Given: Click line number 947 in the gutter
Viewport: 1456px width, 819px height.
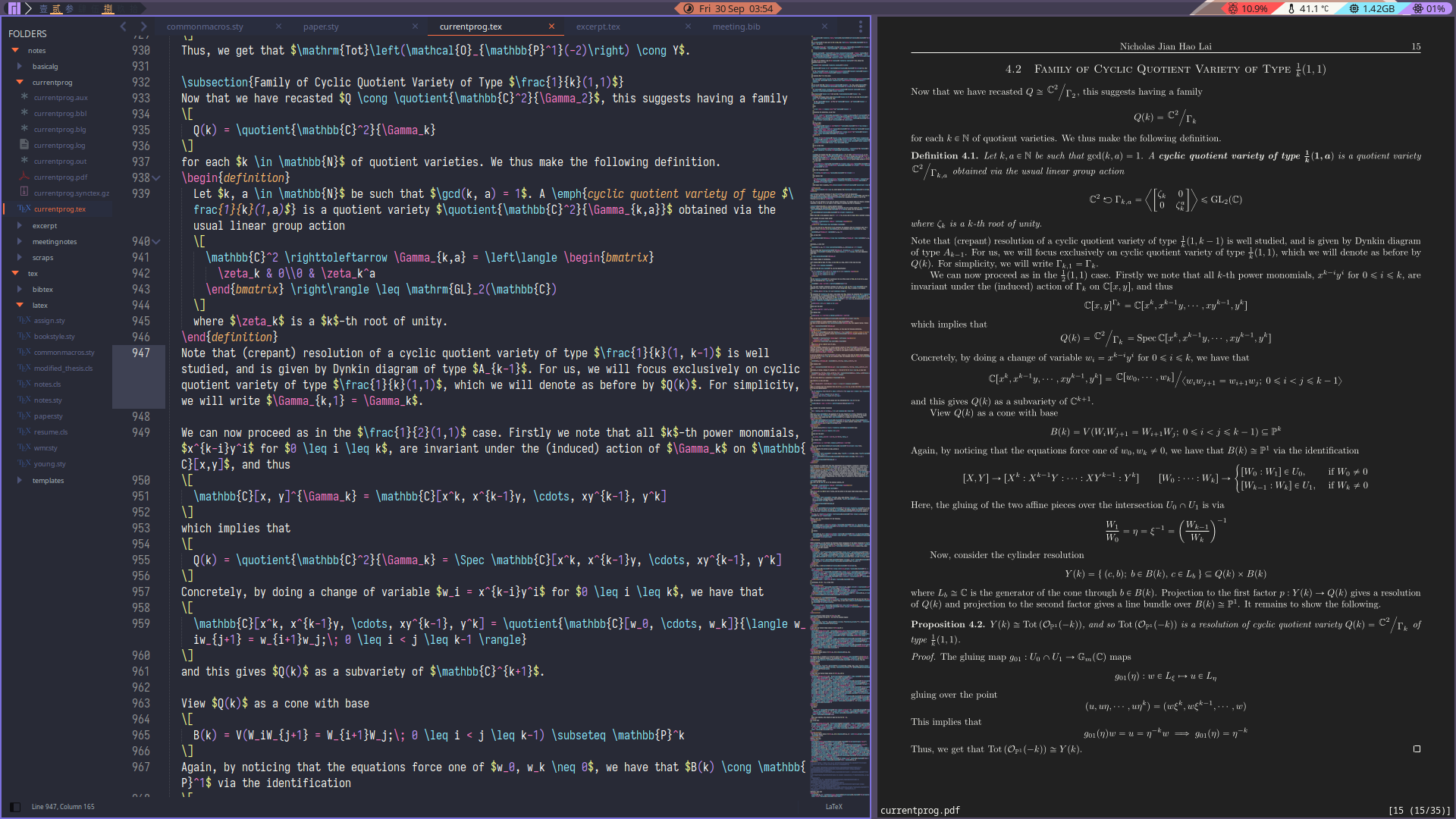Looking at the screenshot, I should coord(141,353).
